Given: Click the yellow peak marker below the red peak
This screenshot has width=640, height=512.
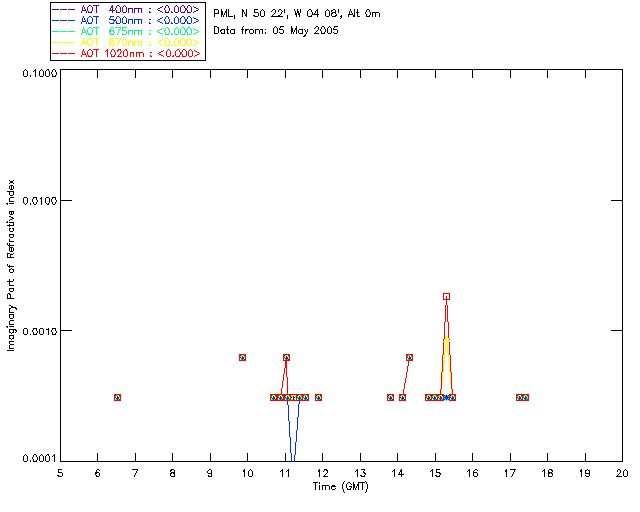Looking at the screenshot, I should (447, 339).
